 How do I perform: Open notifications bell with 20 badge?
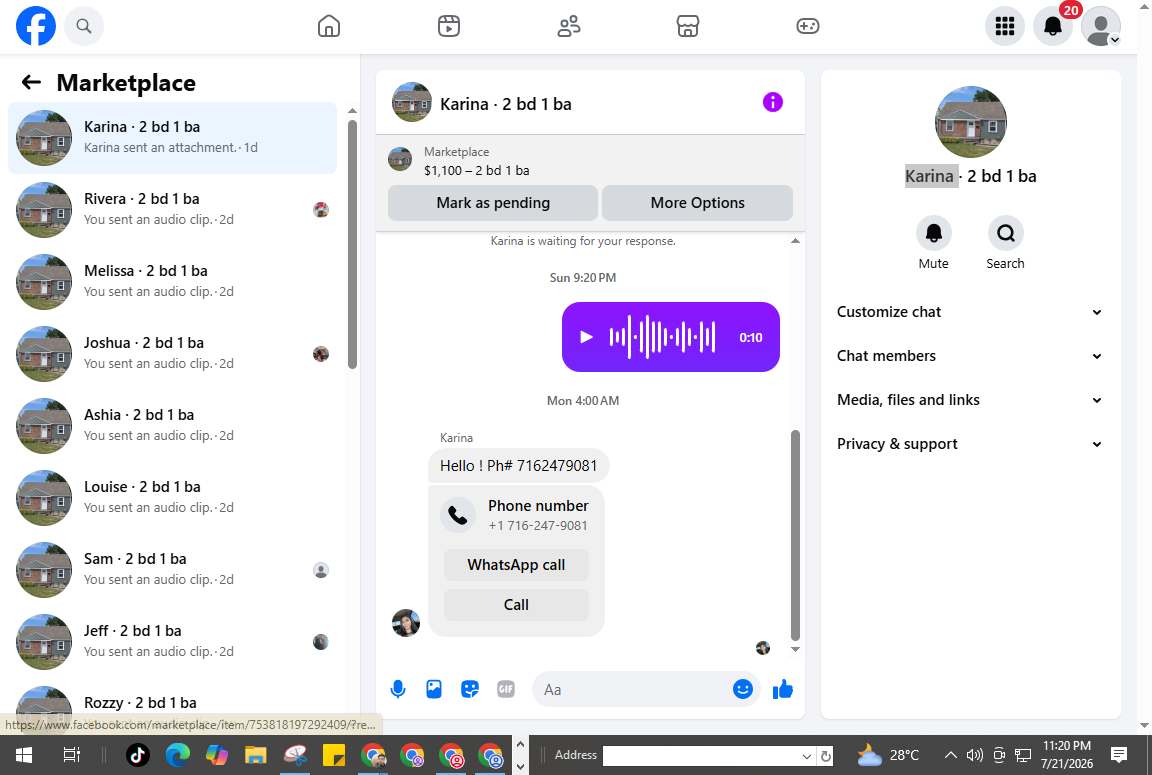point(1053,26)
